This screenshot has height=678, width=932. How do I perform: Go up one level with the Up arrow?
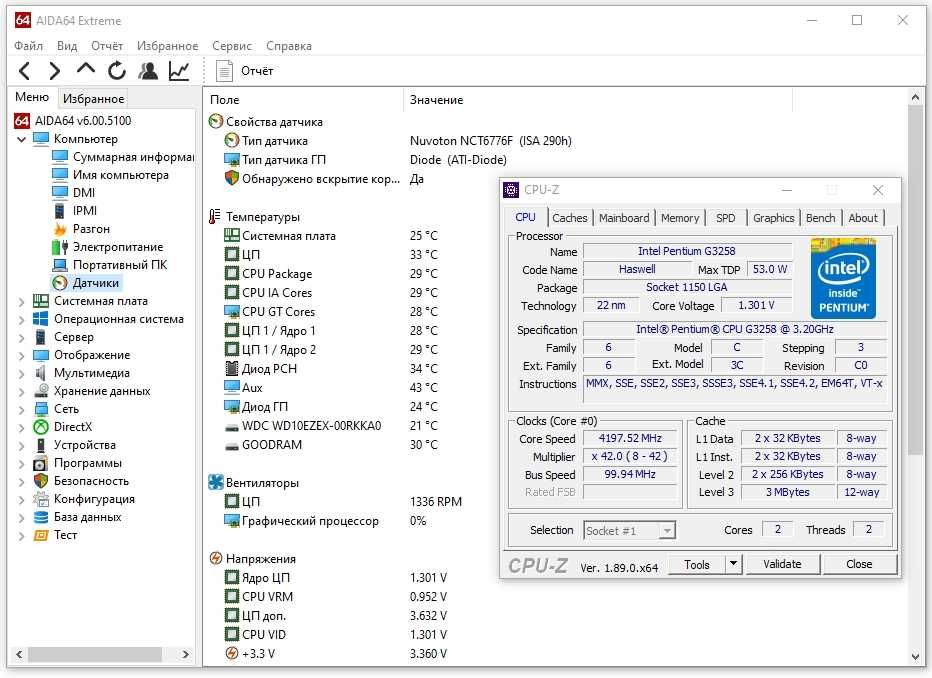tap(86, 69)
